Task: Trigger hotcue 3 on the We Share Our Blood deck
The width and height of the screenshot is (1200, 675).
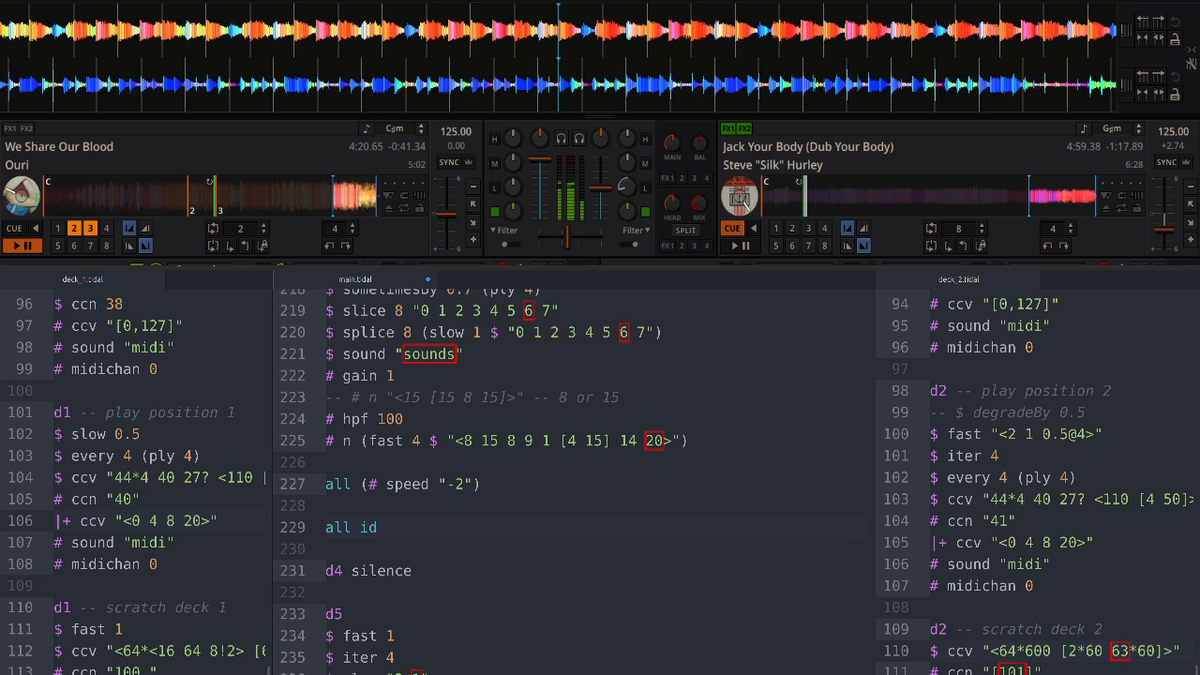Action: coord(90,229)
